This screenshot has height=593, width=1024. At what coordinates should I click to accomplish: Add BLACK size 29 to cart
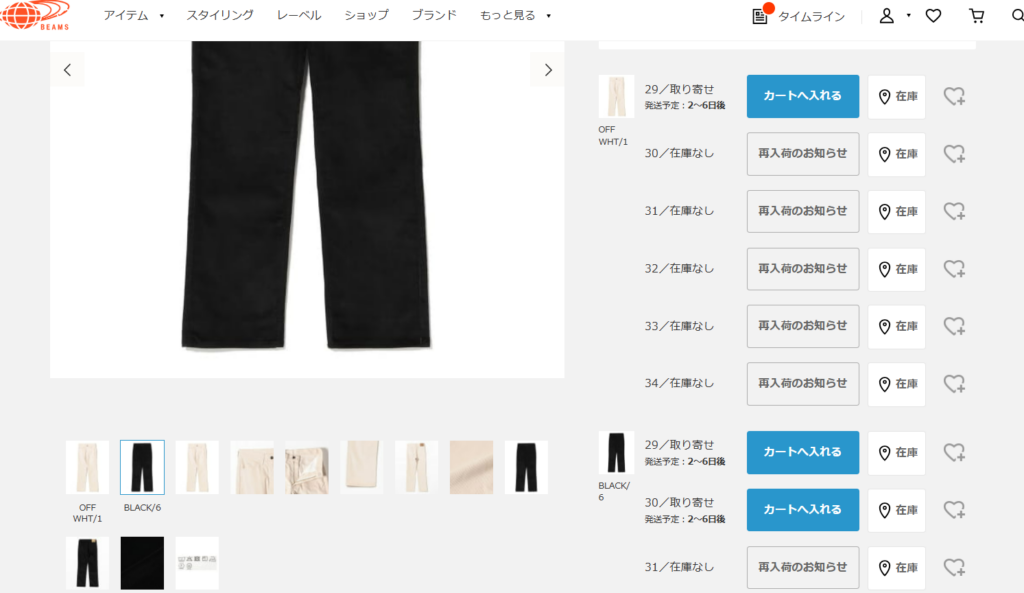tap(803, 453)
